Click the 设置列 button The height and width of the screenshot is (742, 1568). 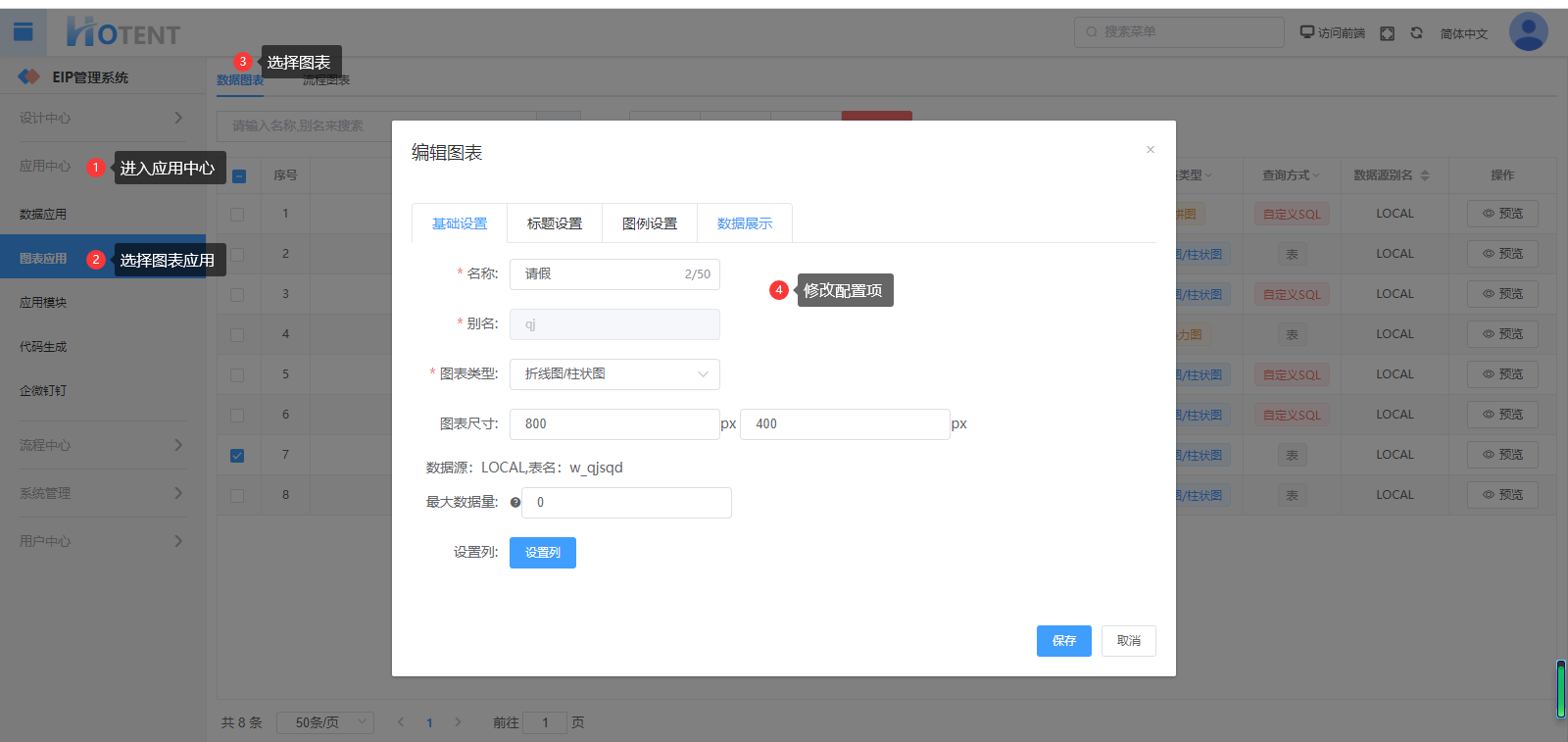coord(542,553)
